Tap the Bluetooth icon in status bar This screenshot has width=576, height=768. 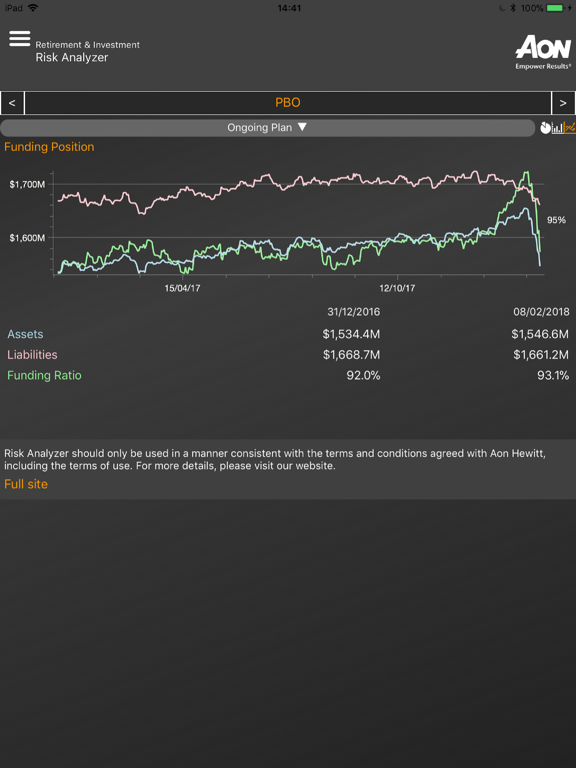(513, 8)
